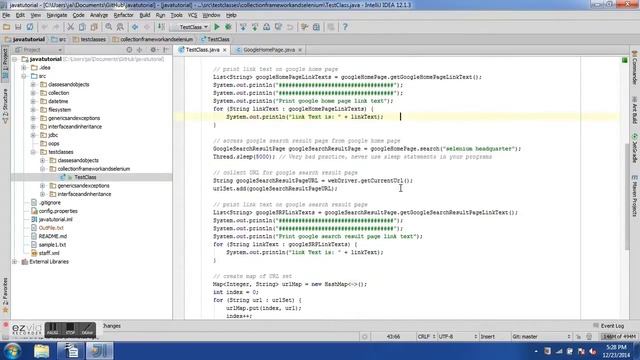
Task: Select the TestClass.java editor tab
Action: pyautogui.click(x=202, y=50)
